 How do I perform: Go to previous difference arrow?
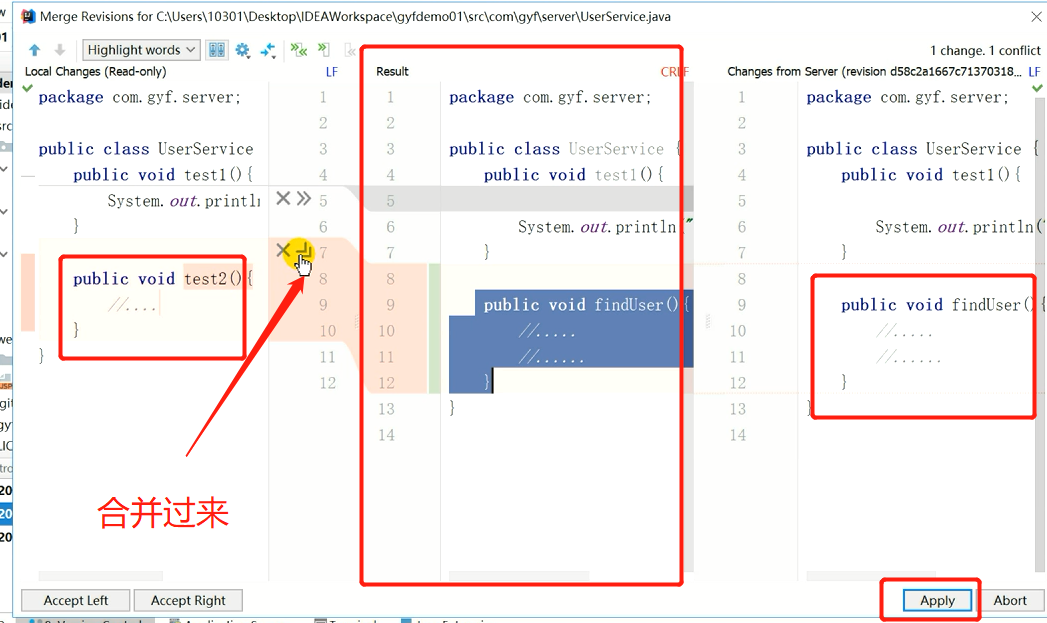35,50
